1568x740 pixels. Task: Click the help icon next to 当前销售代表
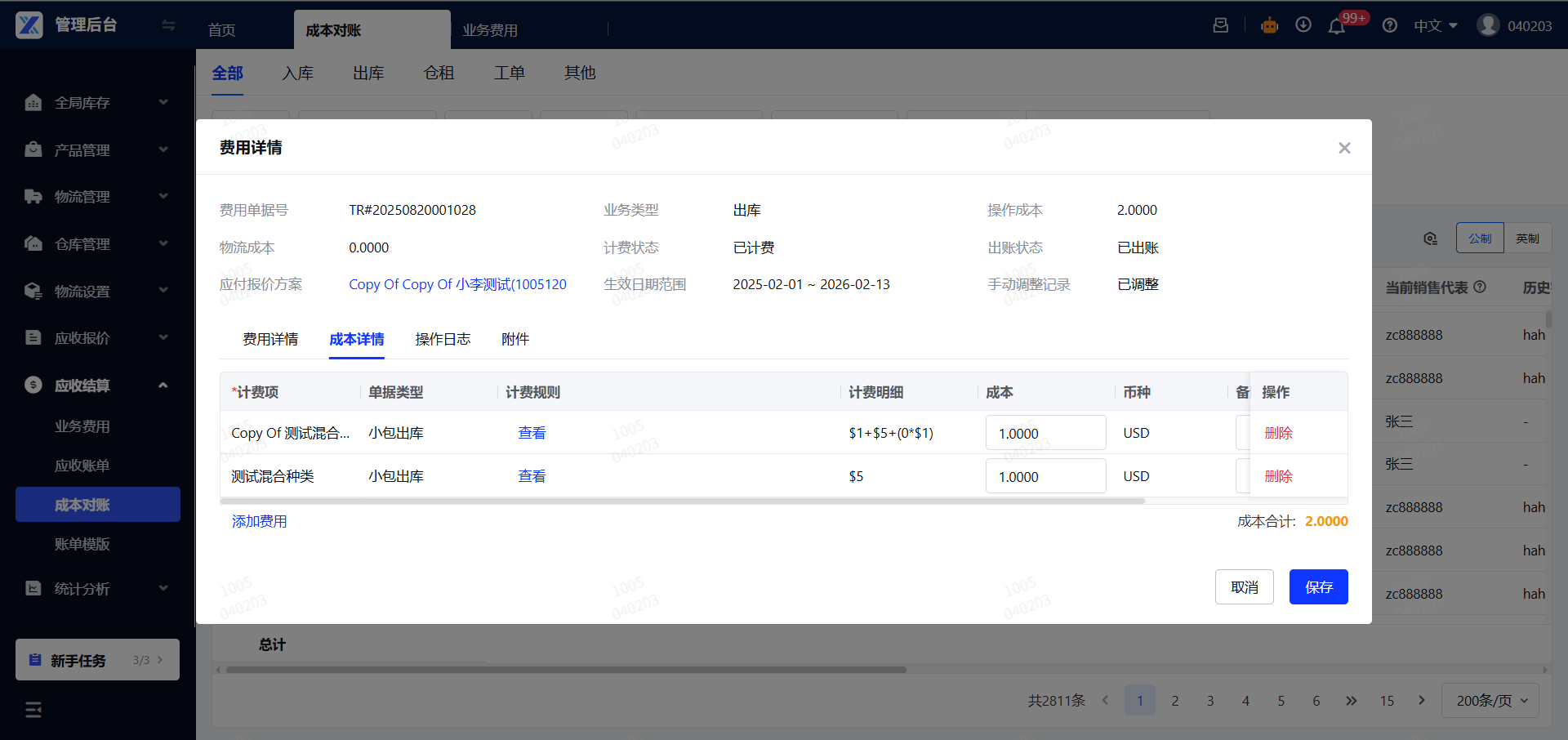click(x=1480, y=287)
